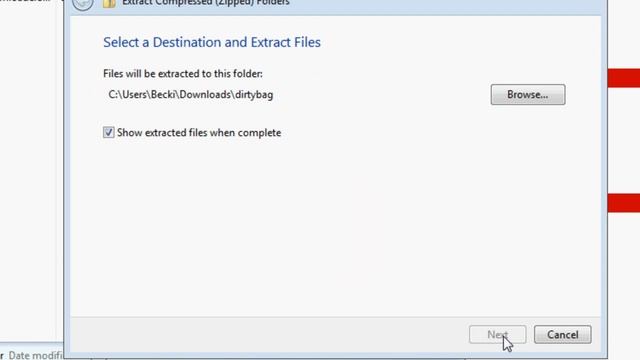Screen dimensions: 640x360
Task: Go back using the wizard's back arrow
Action: [x=83, y=4]
